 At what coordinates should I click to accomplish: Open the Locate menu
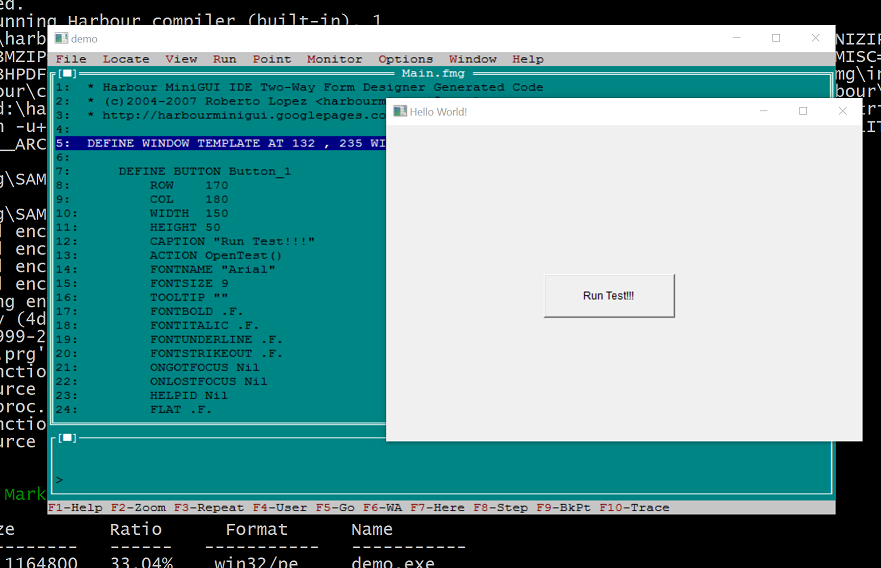(x=126, y=59)
